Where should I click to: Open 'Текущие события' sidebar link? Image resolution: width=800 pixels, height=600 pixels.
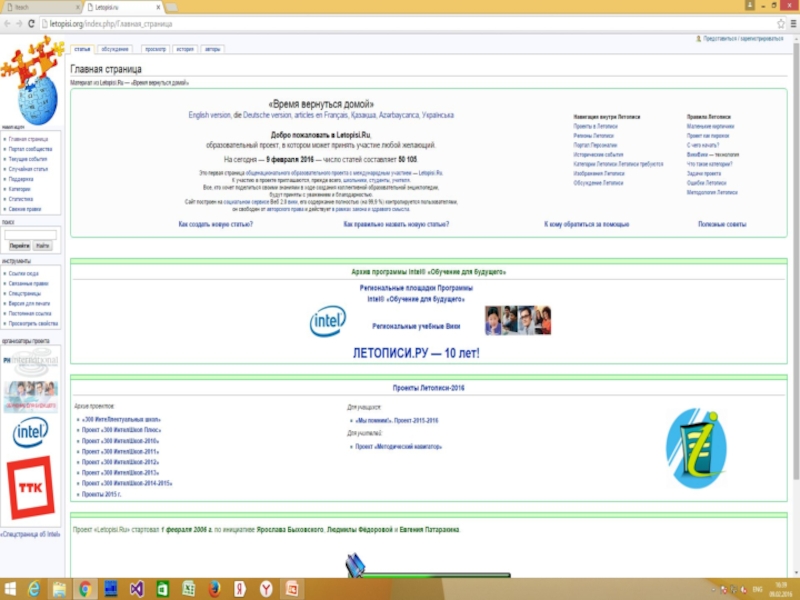pyautogui.click(x=28, y=159)
